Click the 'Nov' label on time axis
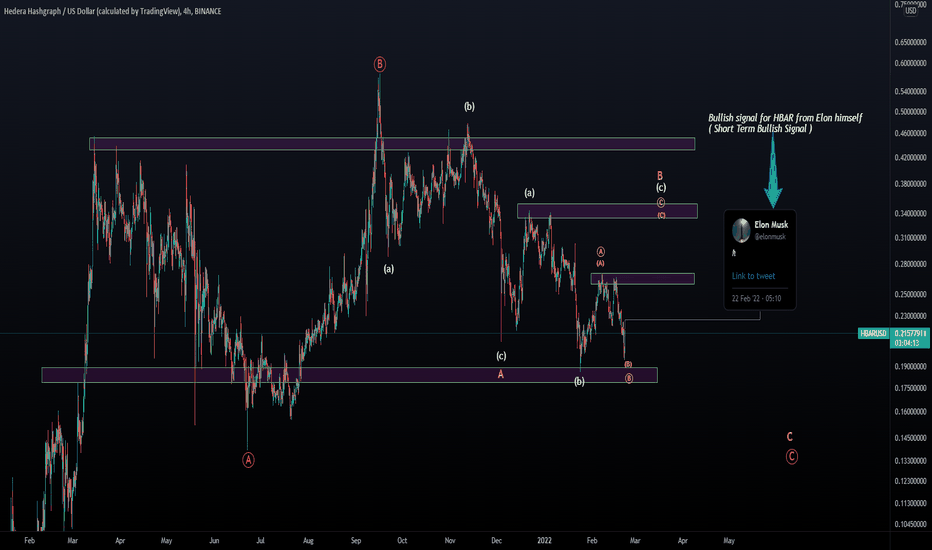Viewport: 932px width, 550px height. [450, 541]
